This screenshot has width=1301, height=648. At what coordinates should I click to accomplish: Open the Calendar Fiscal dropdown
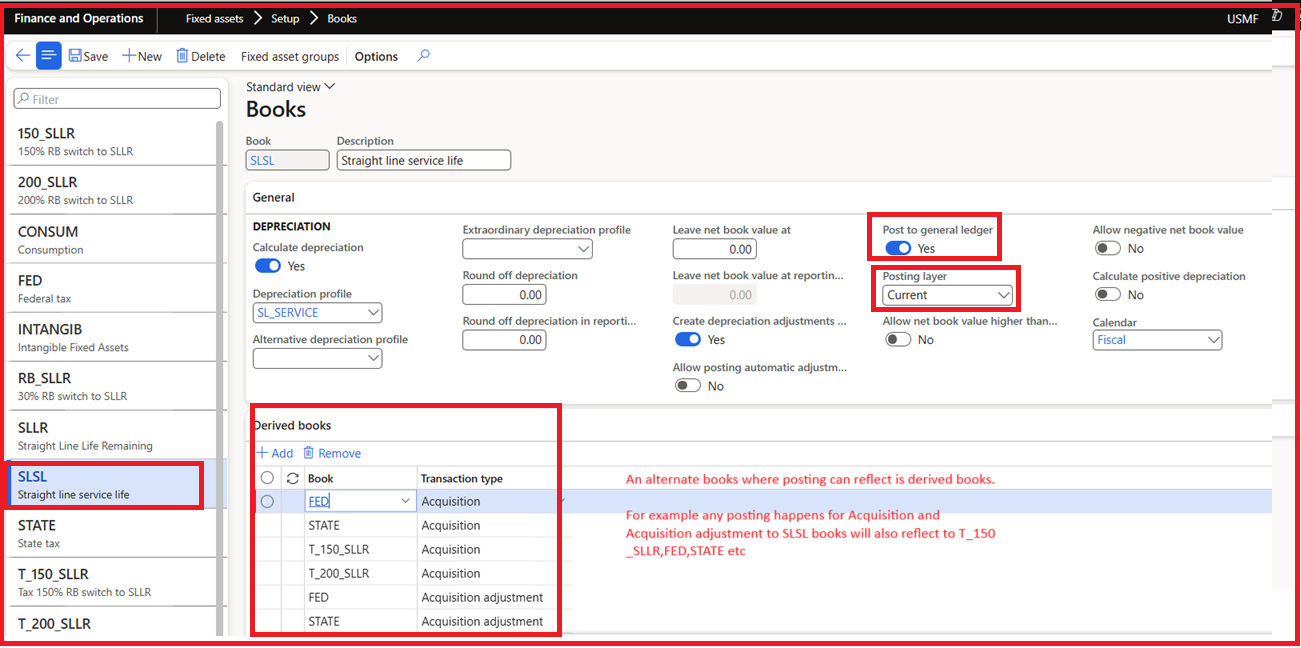[x=1213, y=340]
